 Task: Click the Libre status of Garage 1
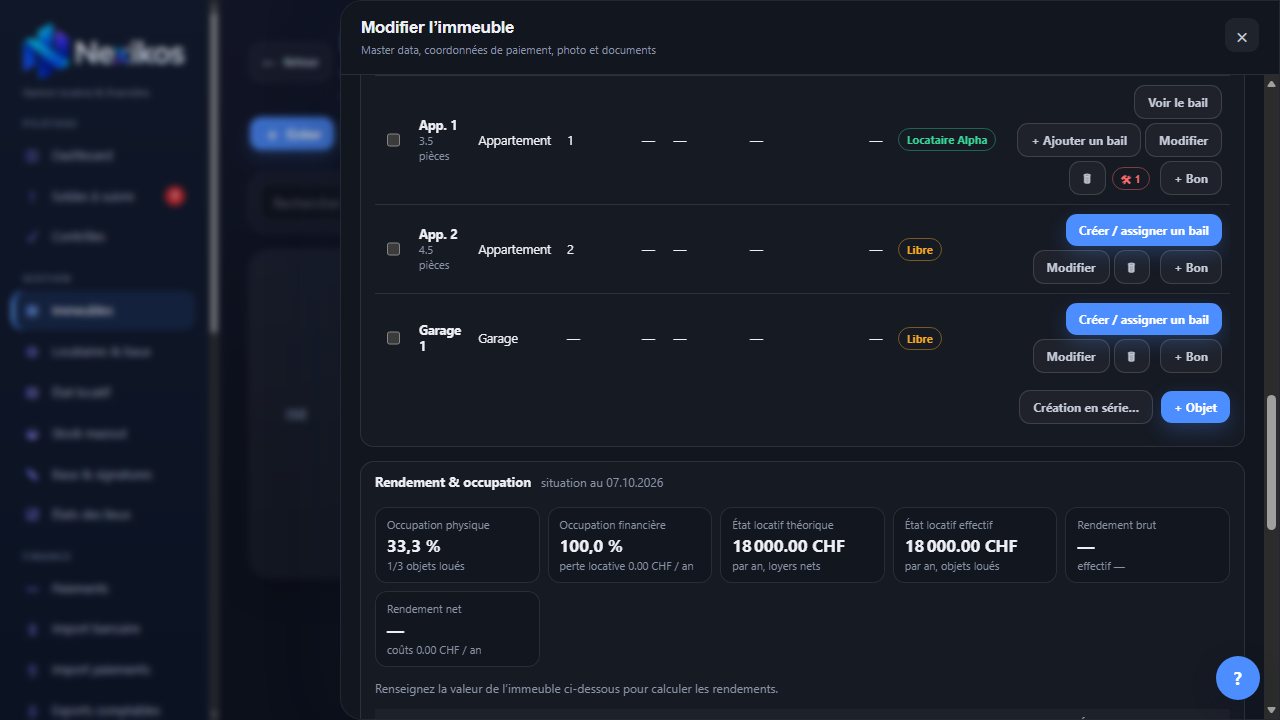coord(919,338)
